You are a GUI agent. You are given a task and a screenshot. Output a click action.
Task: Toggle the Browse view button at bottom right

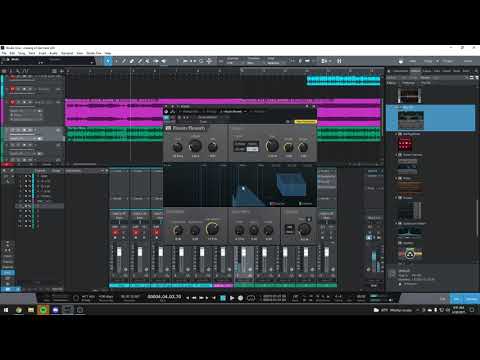471,299
